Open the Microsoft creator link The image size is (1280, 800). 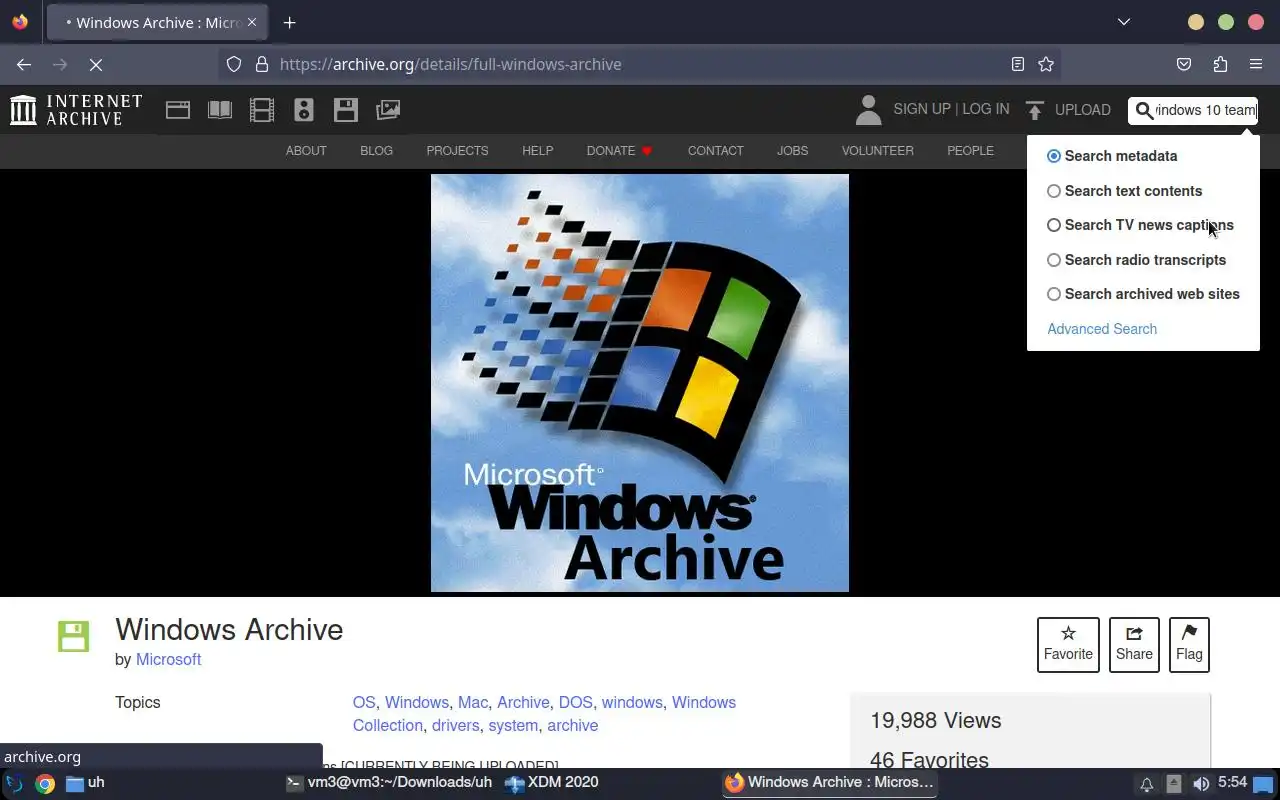tap(168, 660)
